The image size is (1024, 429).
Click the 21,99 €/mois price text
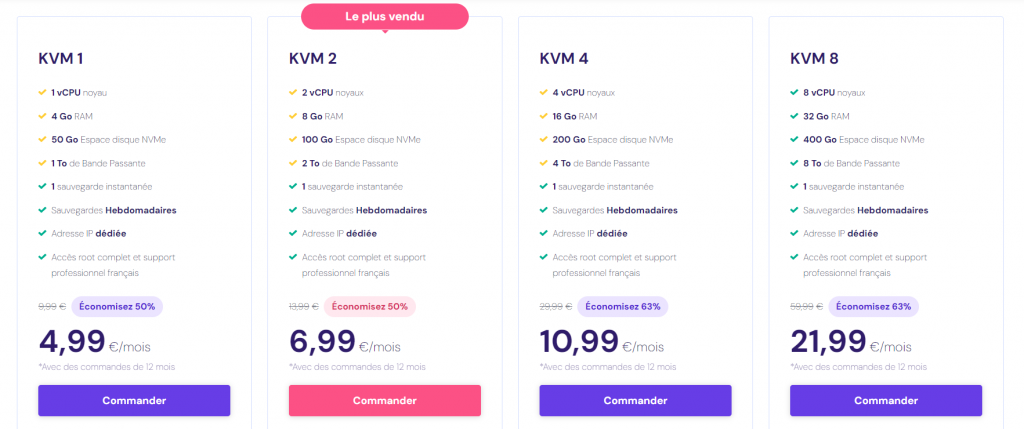coord(850,342)
